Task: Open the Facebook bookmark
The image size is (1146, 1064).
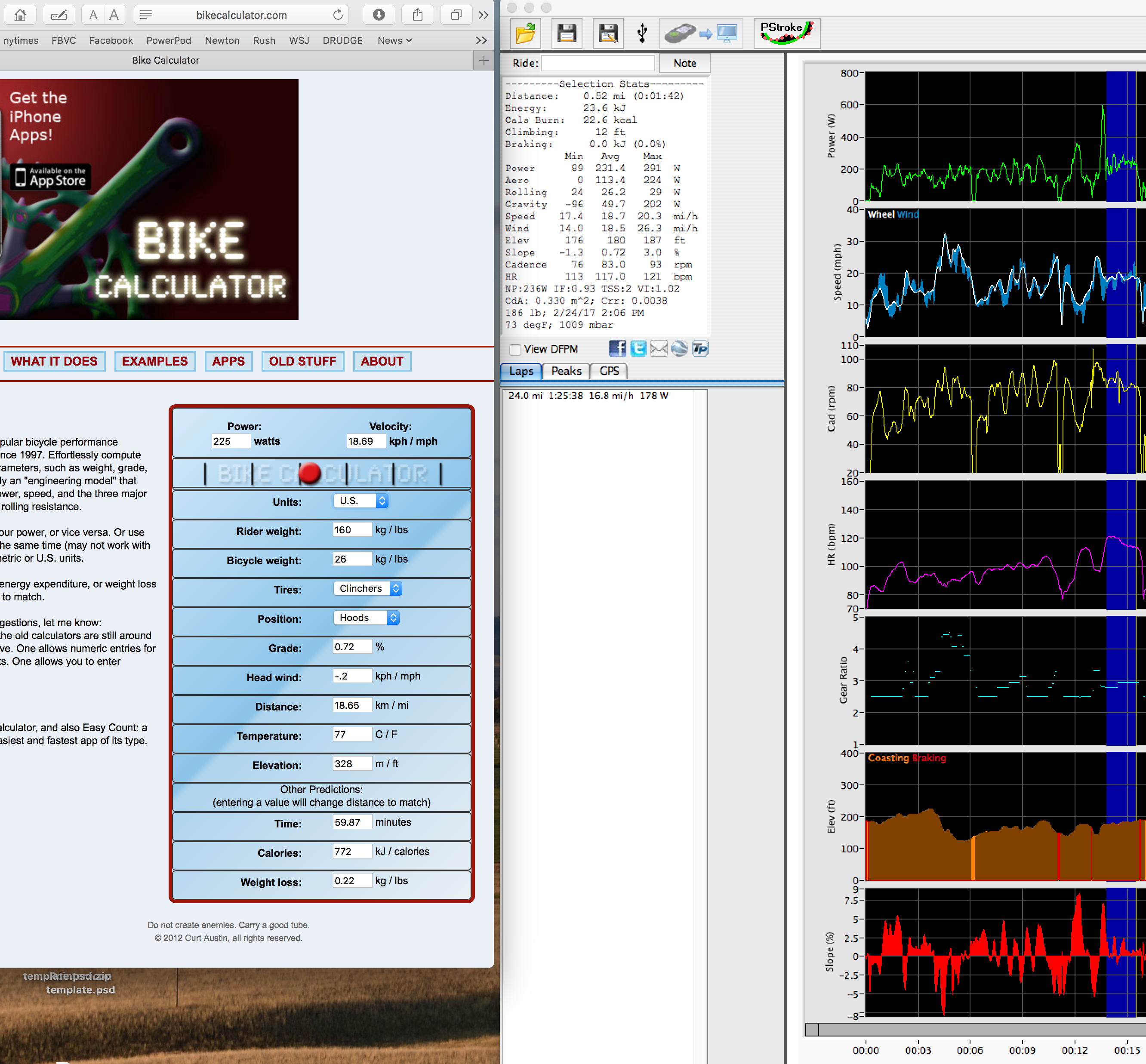Action: 111,40
